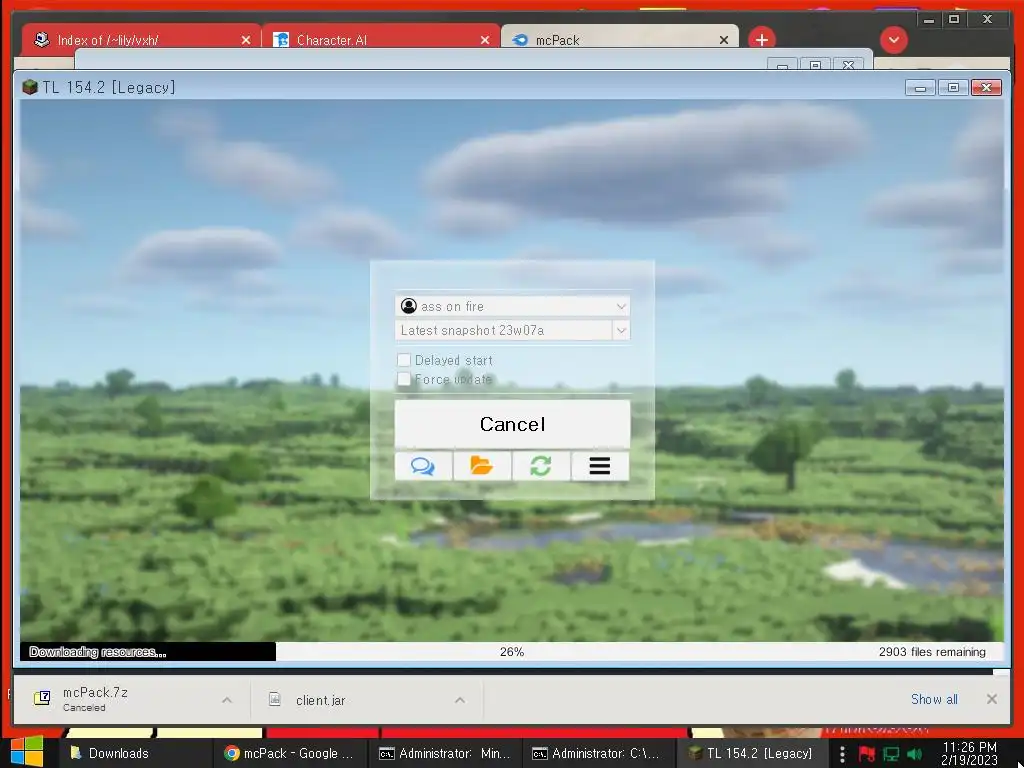Open the ass on fire account selector
Screen dimensions: 1024x768
(512, 306)
